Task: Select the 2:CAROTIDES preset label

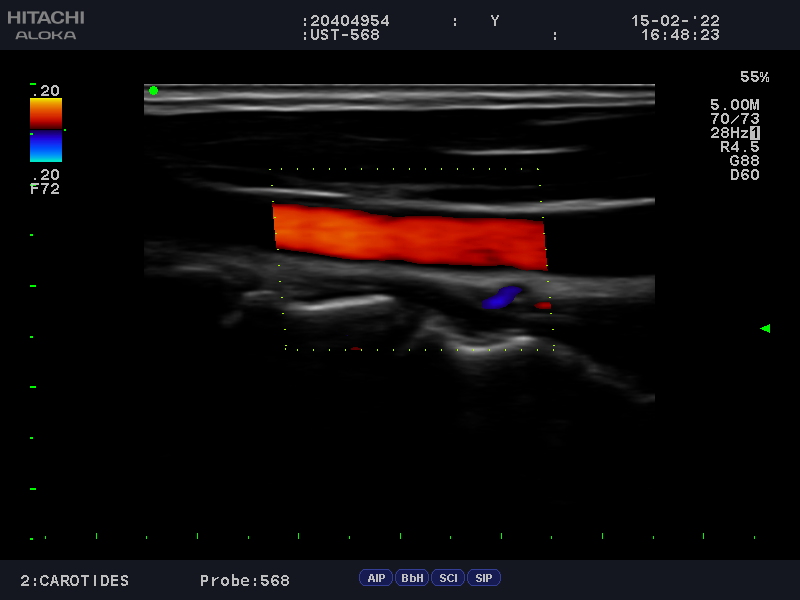Action: [x=75, y=581]
